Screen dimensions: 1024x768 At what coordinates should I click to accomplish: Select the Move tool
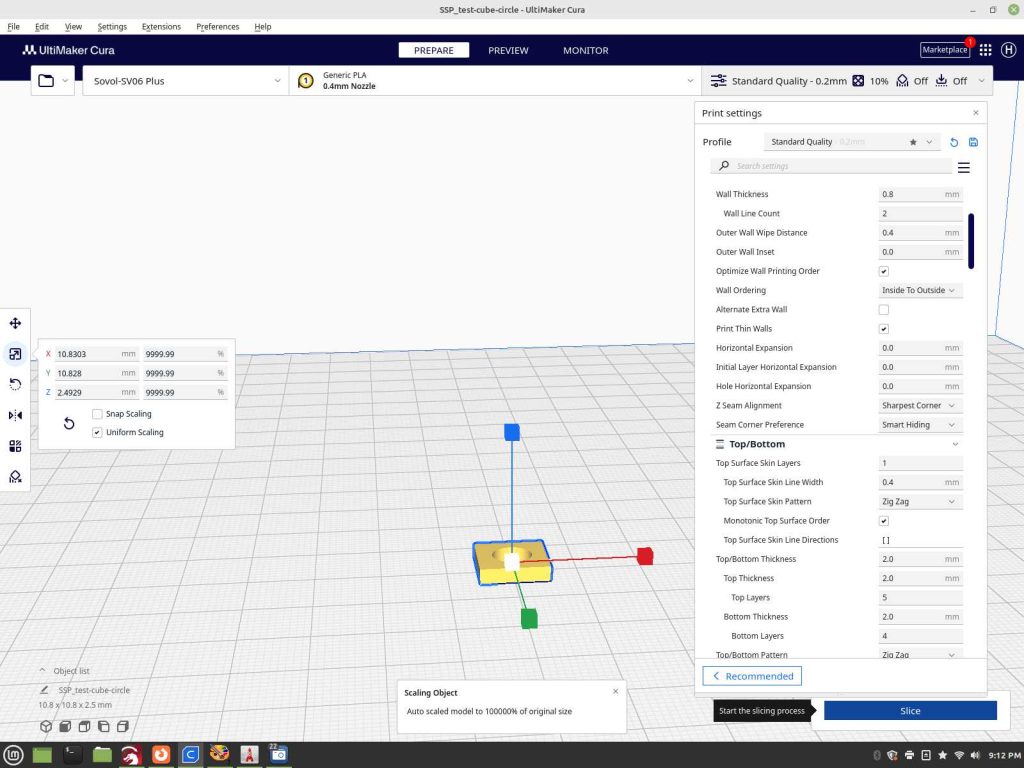(x=15, y=323)
